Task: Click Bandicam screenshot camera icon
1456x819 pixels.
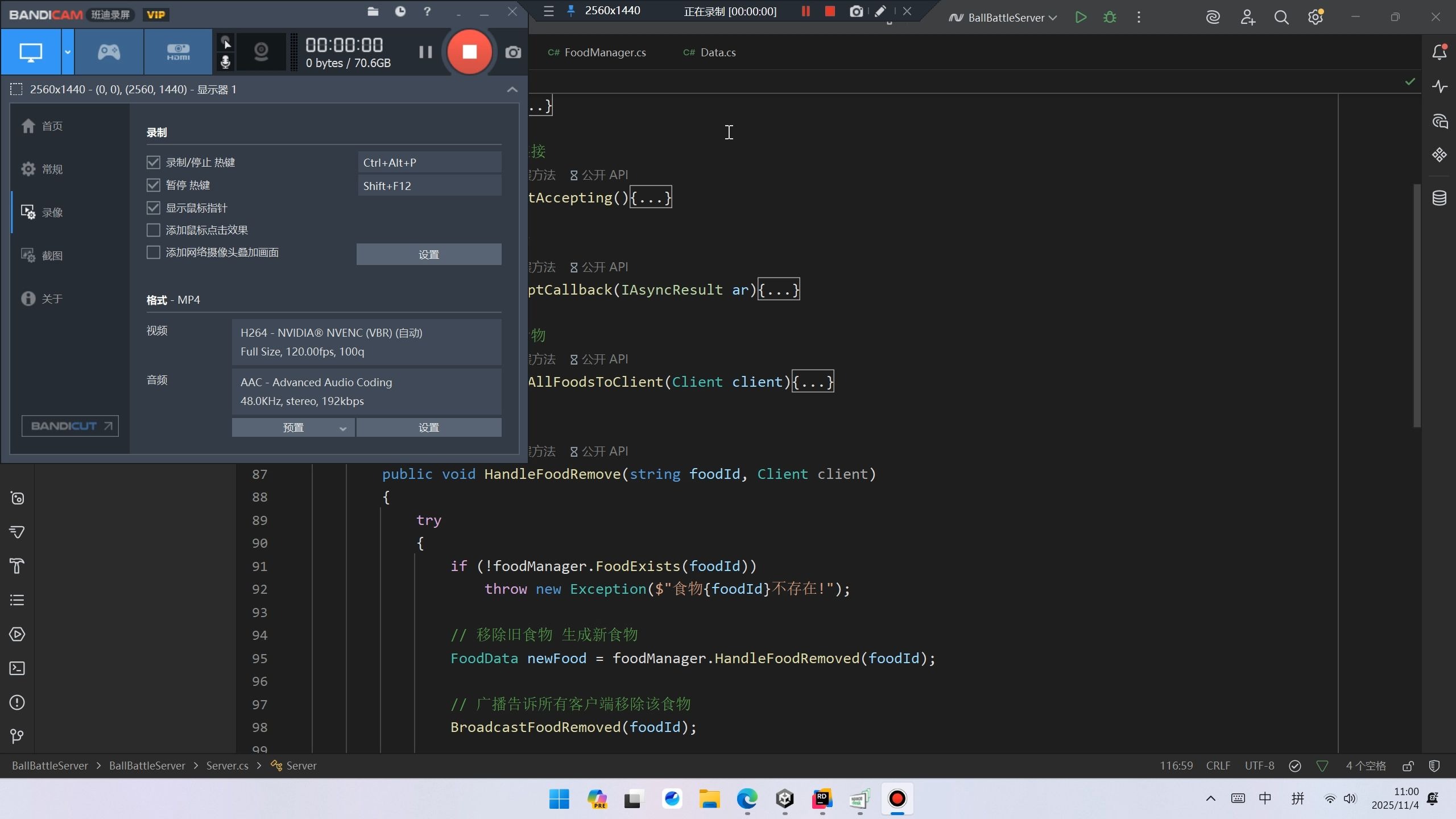Action: (512, 52)
